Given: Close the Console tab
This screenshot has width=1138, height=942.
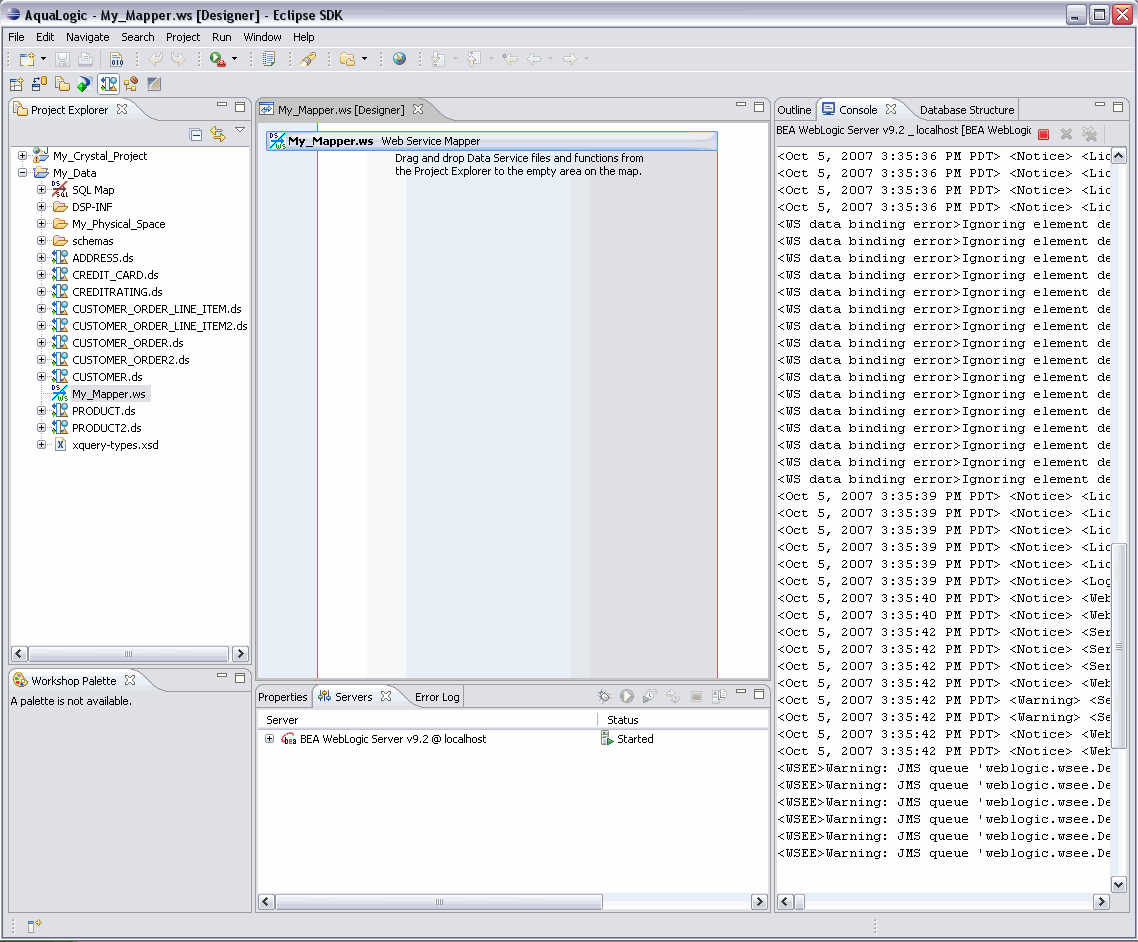Looking at the screenshot, I should point(891,109).
